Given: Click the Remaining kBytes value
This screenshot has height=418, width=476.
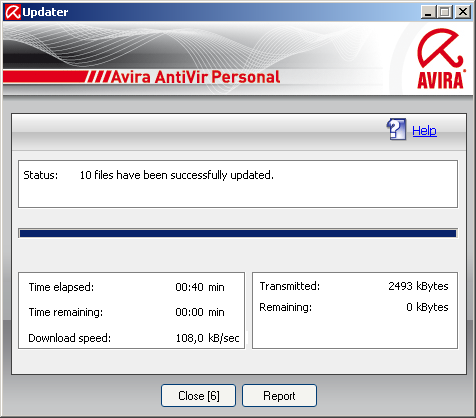Looking at the screenshot, I should click(x=427, y=307).
